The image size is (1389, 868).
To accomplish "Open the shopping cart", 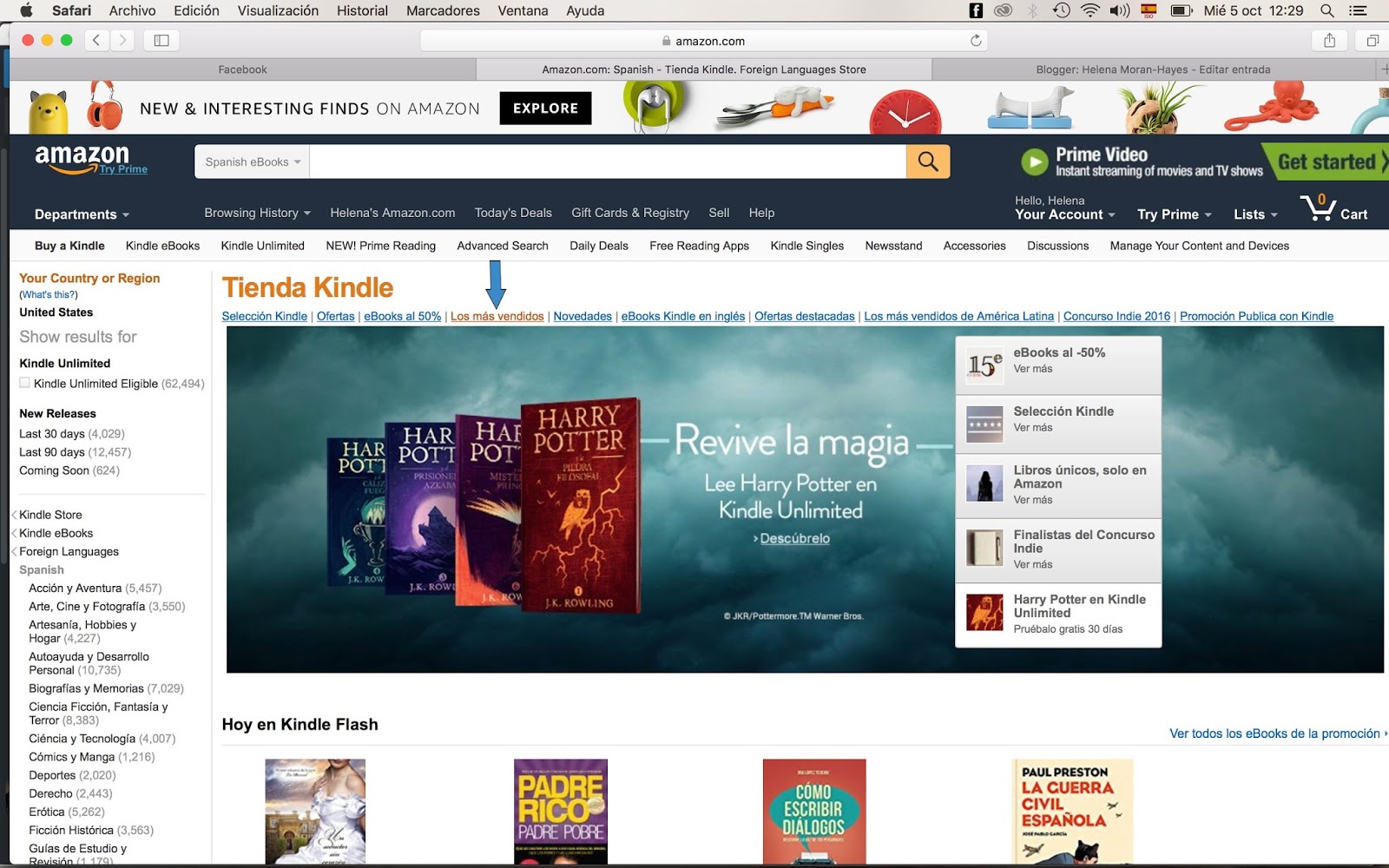I will click(x=1334, y=208).
